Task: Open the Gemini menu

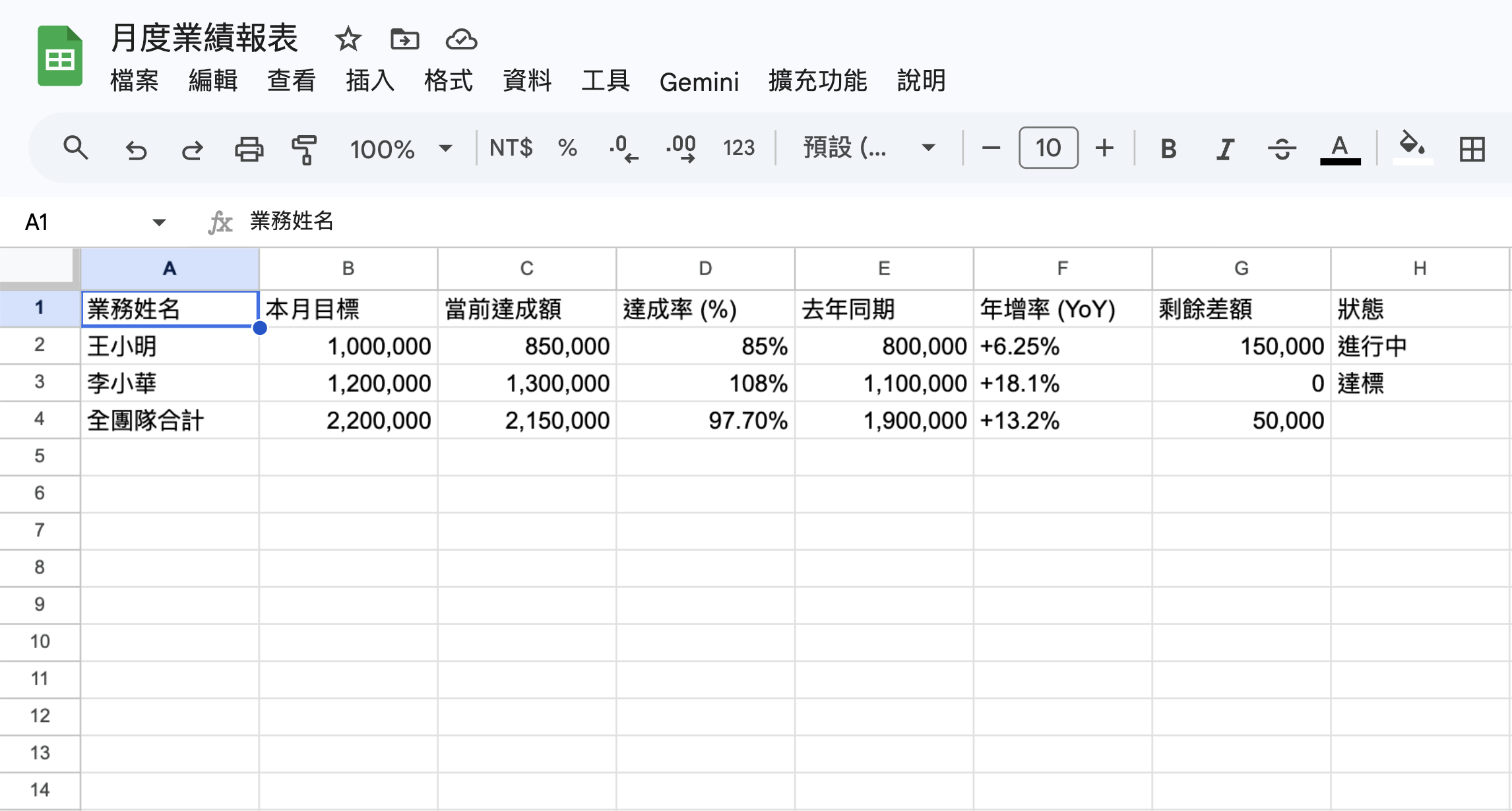Action: pos(700,81)
